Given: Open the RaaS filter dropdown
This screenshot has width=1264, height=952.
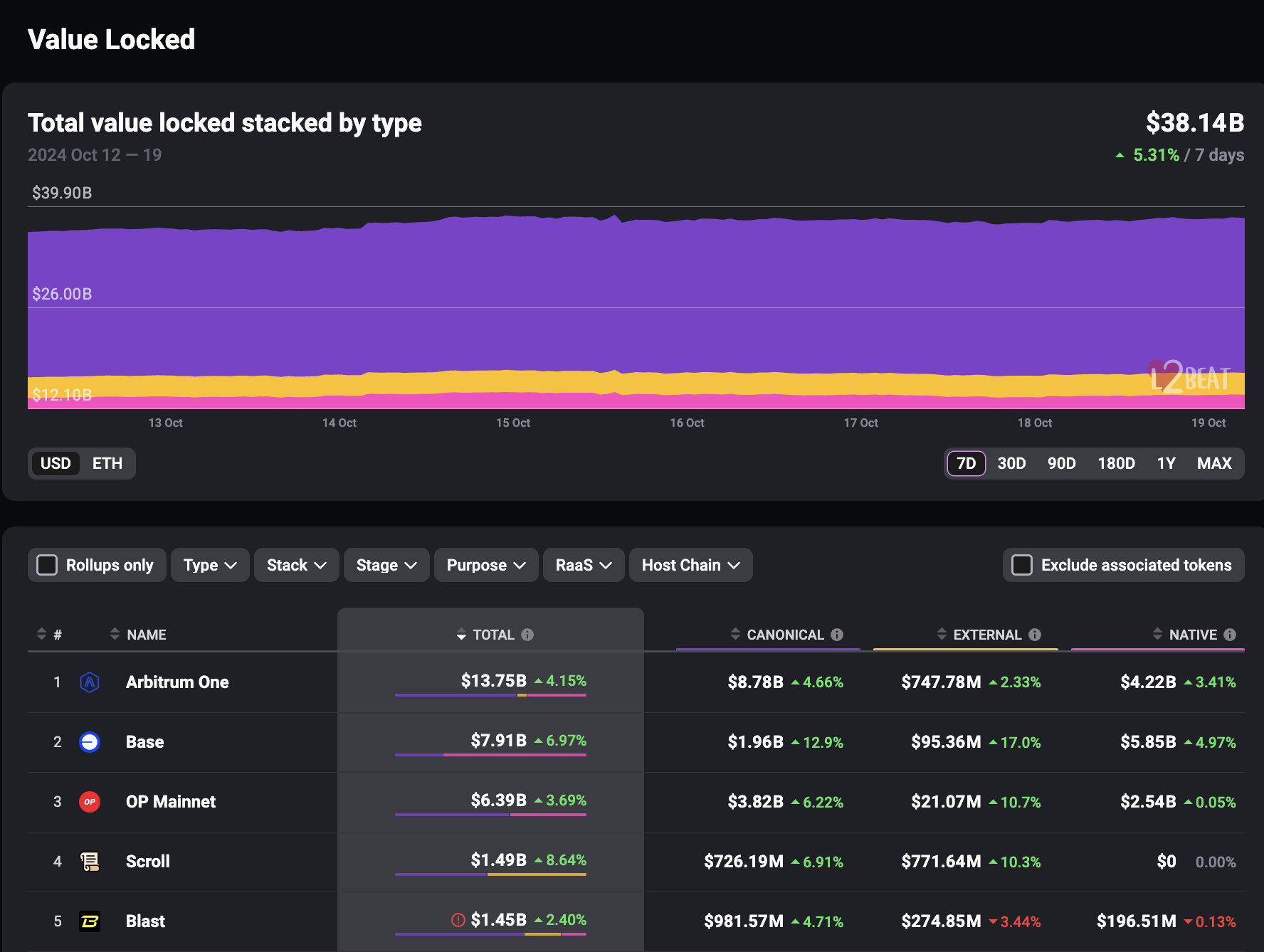Looking at the screenshot, I should tap(584, 565).
